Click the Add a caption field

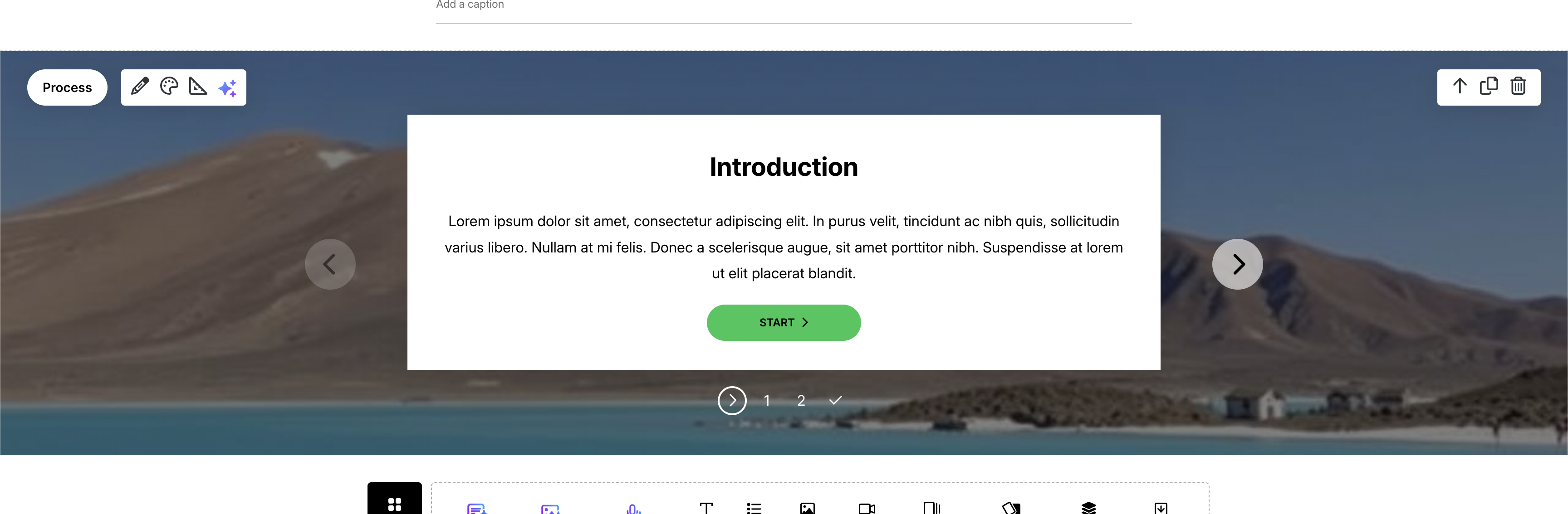tap(784, 7)
